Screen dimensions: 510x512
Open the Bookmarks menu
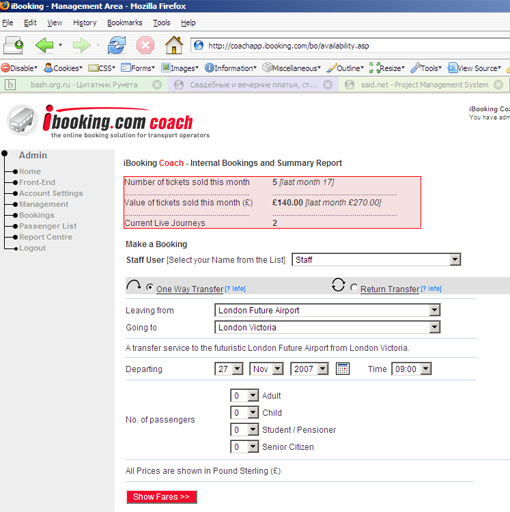coord(125,23)
